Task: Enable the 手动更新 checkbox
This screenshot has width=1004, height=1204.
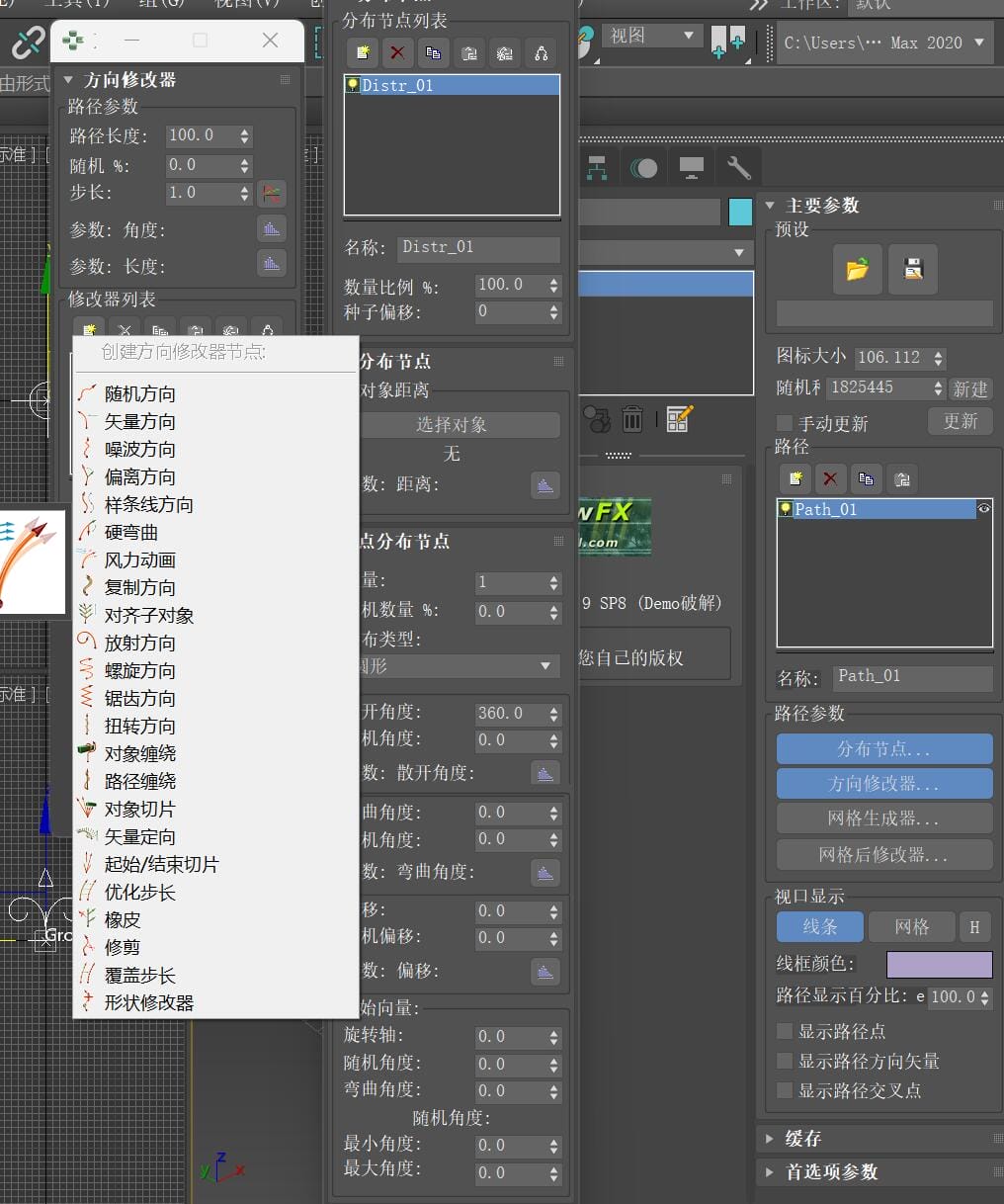Action: pos(785,423)
